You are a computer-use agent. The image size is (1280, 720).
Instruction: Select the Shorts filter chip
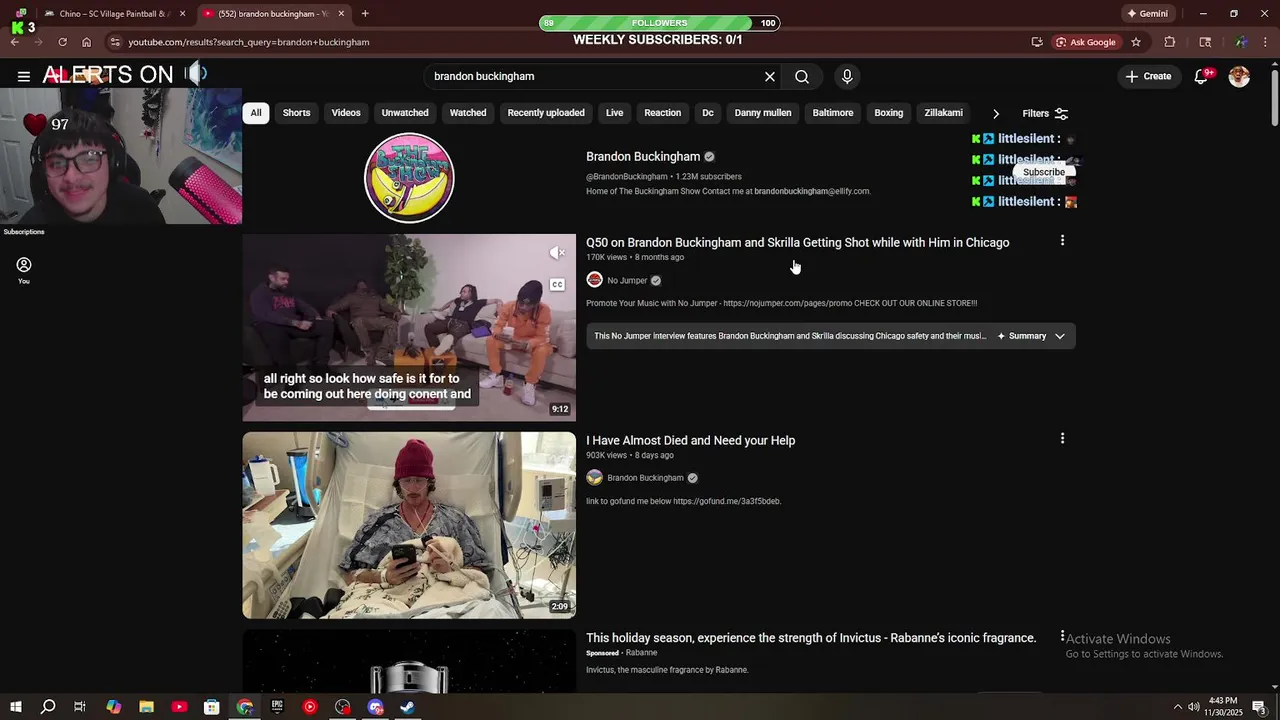[x=296, y=113]
